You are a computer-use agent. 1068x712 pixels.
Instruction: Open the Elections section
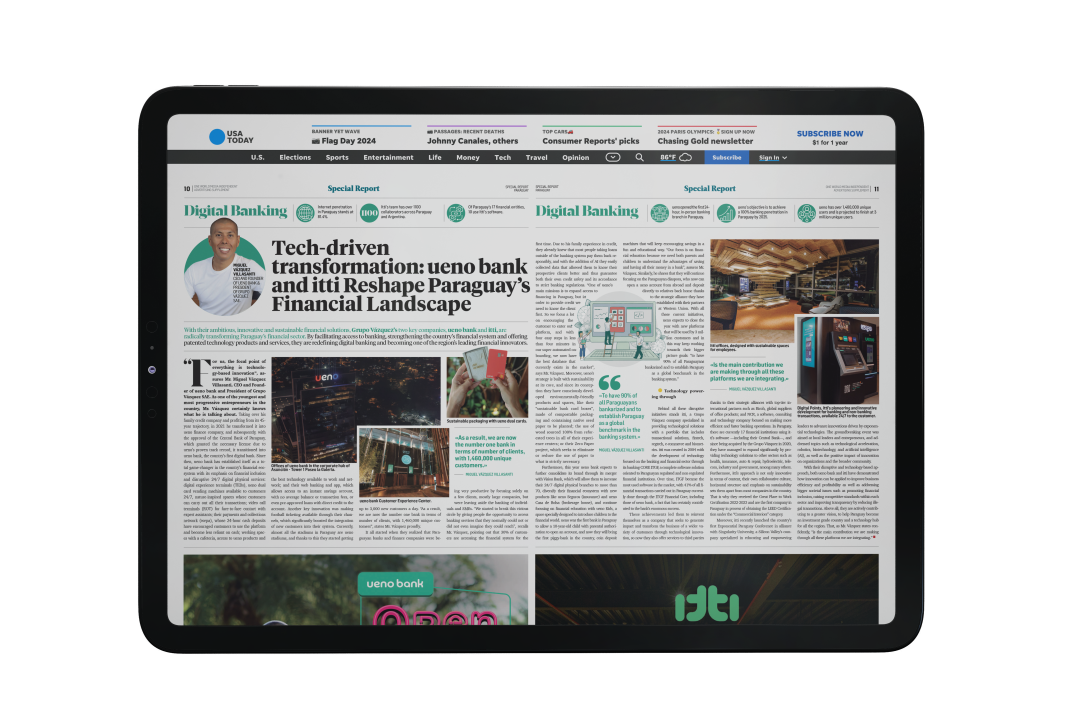295,157
